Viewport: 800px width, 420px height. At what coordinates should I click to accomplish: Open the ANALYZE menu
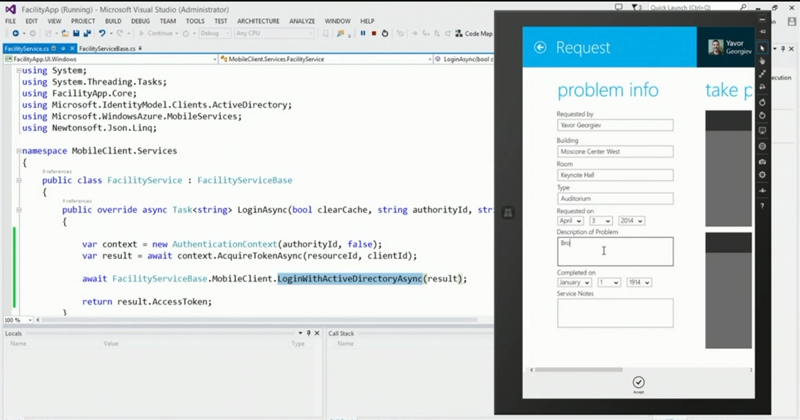coord(302,21)
